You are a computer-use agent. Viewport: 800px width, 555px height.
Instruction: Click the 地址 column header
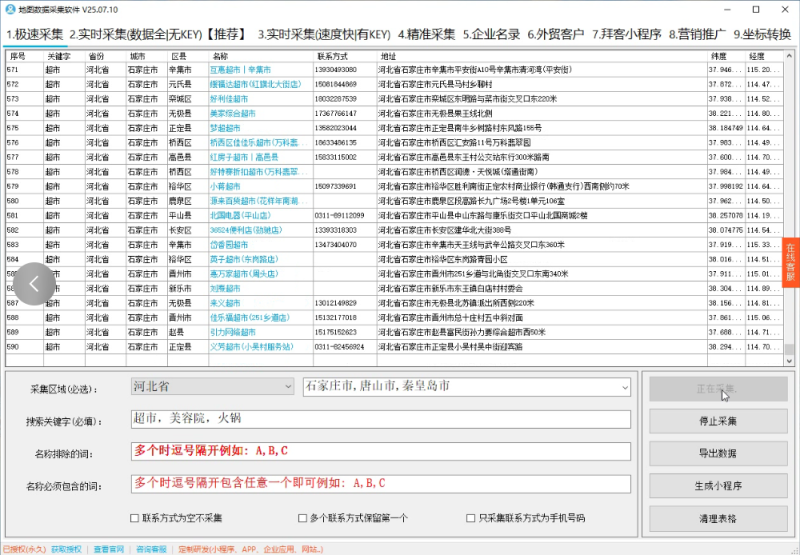542,56
